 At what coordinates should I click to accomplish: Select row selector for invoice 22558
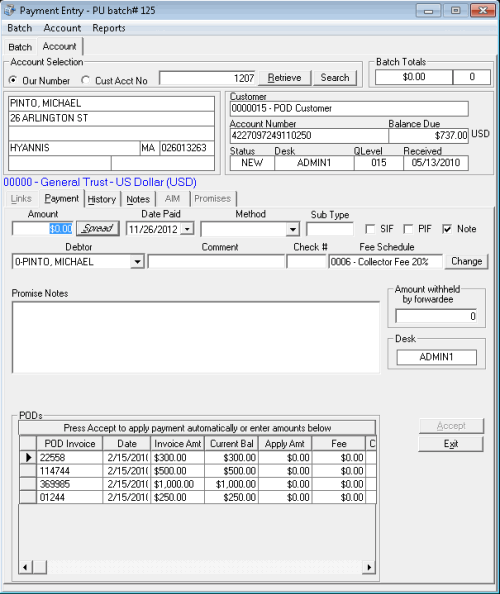(28, 458)
